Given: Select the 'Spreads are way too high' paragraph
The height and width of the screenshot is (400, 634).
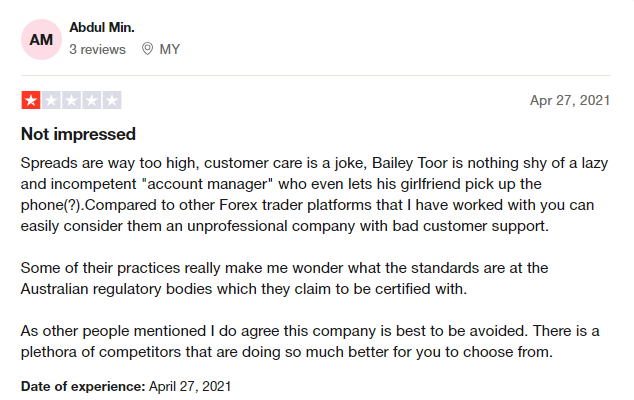Looking at the screenshot, I should (x=315, y=195).
